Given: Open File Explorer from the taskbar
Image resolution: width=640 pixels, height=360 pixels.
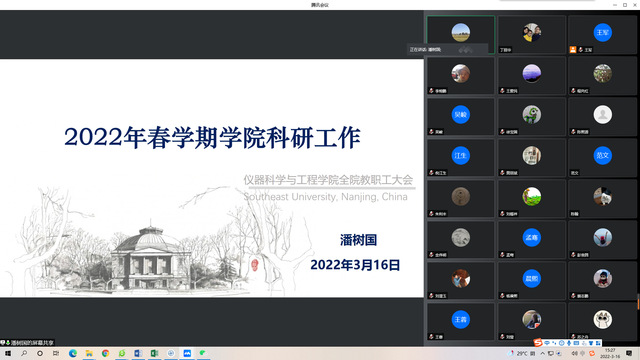Looking at the screenshot, I should pyautogui.click(x=89, y=353).
